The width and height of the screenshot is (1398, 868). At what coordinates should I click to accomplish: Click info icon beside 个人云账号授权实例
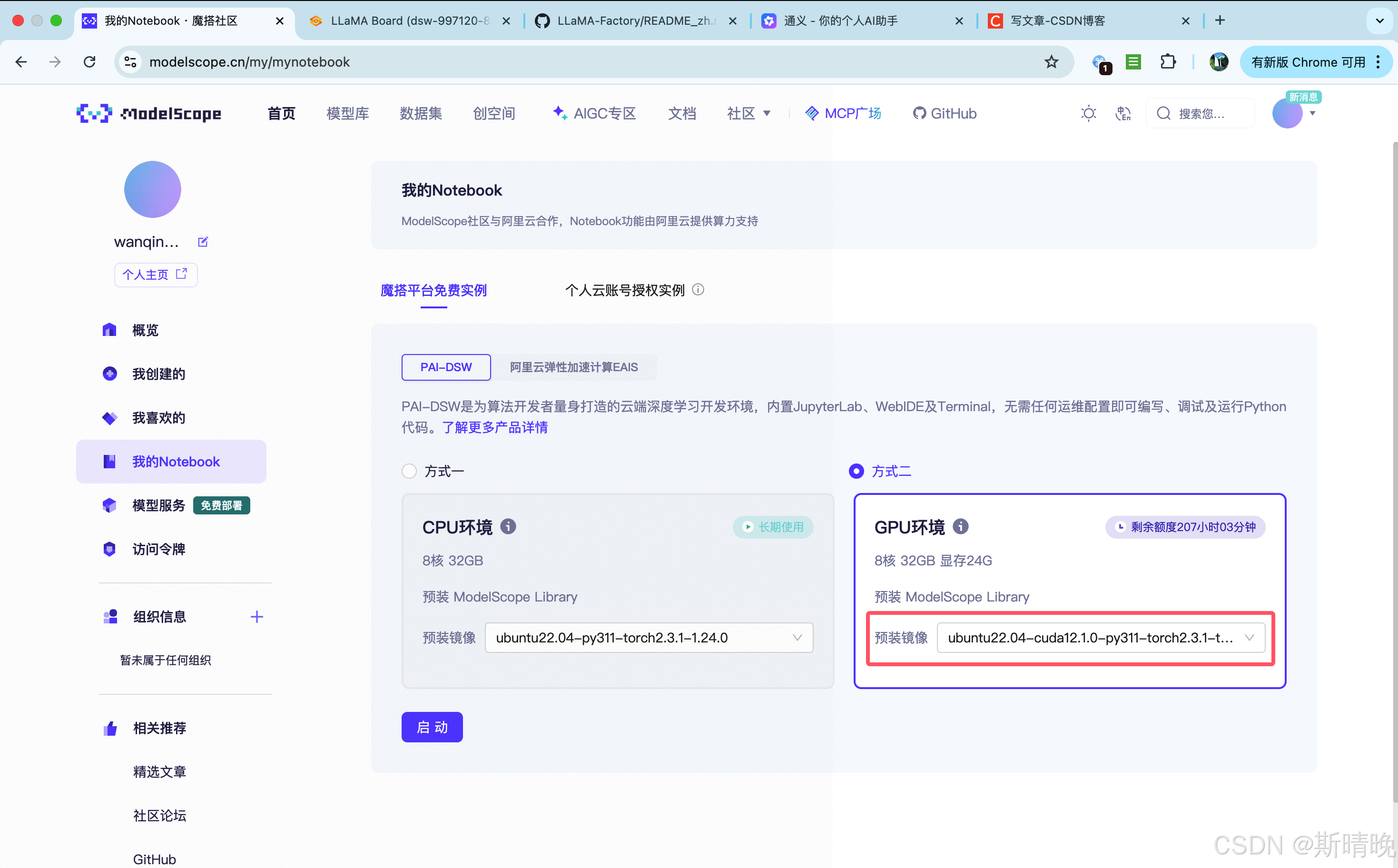(x=698, y=289)
